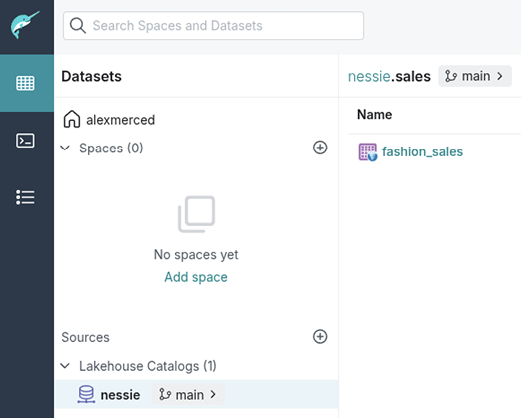Click the Sources section label
530x418 pixels.
[86, 337]
